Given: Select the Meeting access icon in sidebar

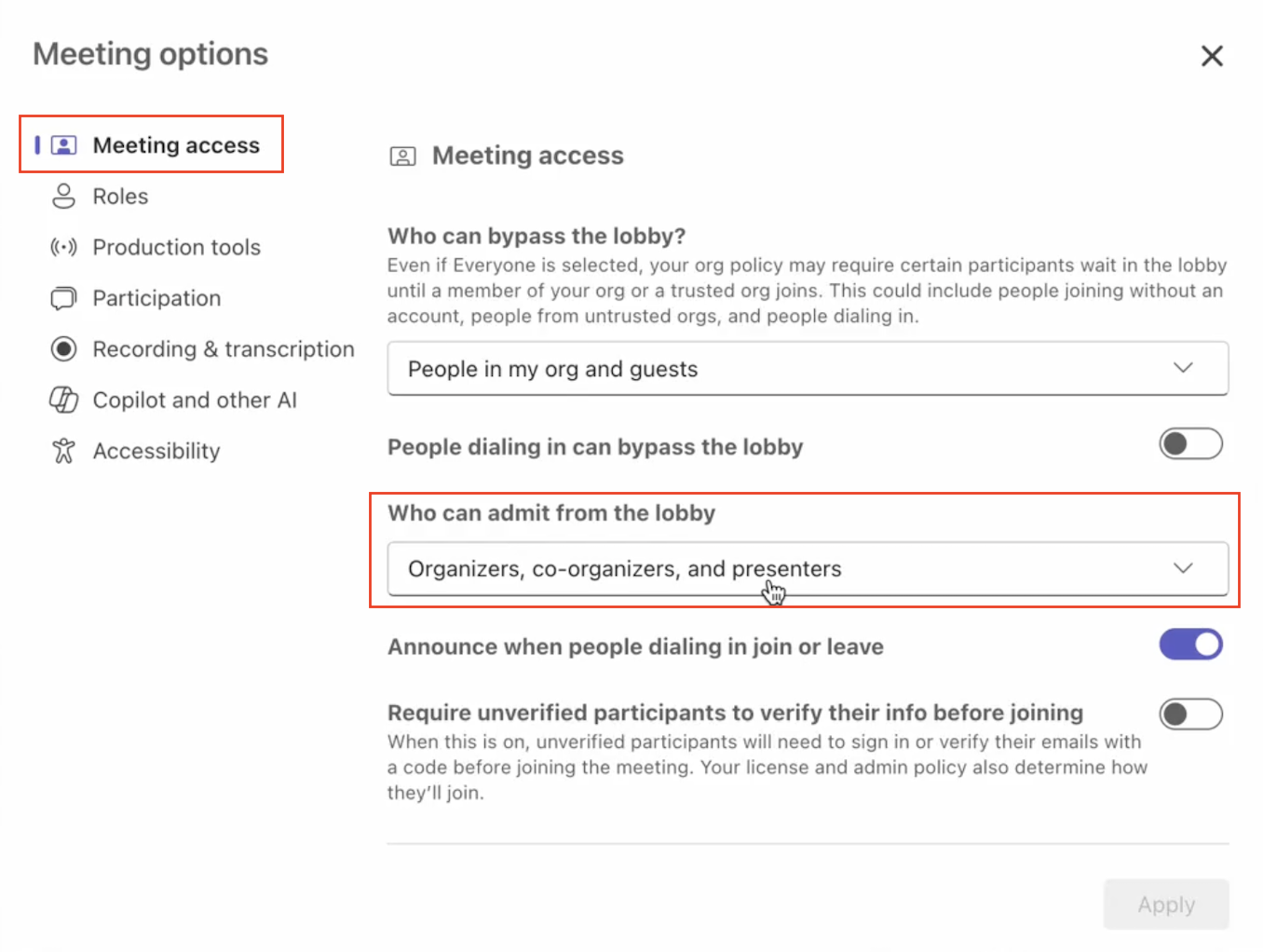Looking at the screenshot, I should click(x=62, y=144).
